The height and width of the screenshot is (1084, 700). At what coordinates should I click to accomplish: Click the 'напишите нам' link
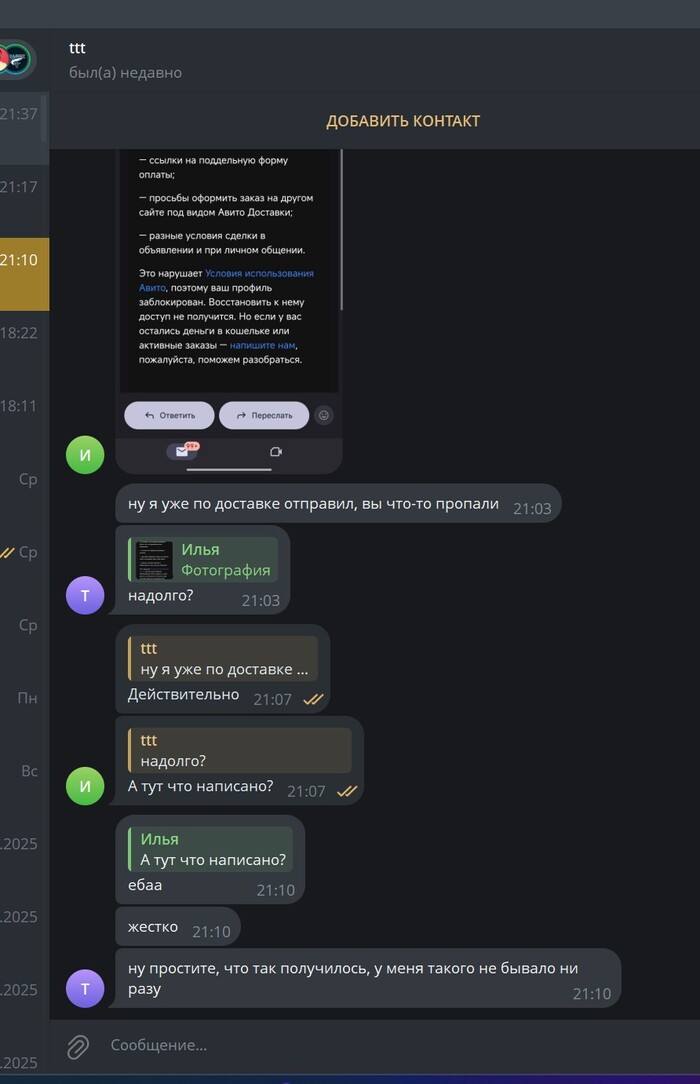262,345
